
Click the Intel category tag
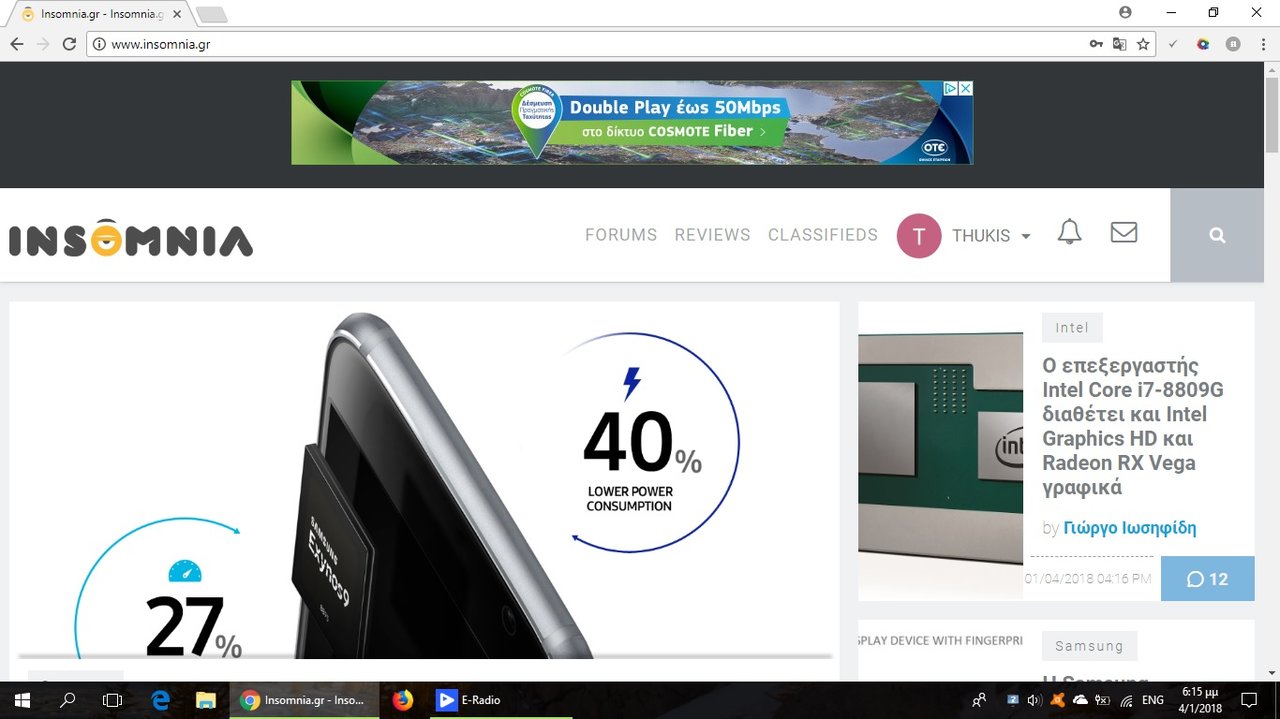(x=1072, y=327)
